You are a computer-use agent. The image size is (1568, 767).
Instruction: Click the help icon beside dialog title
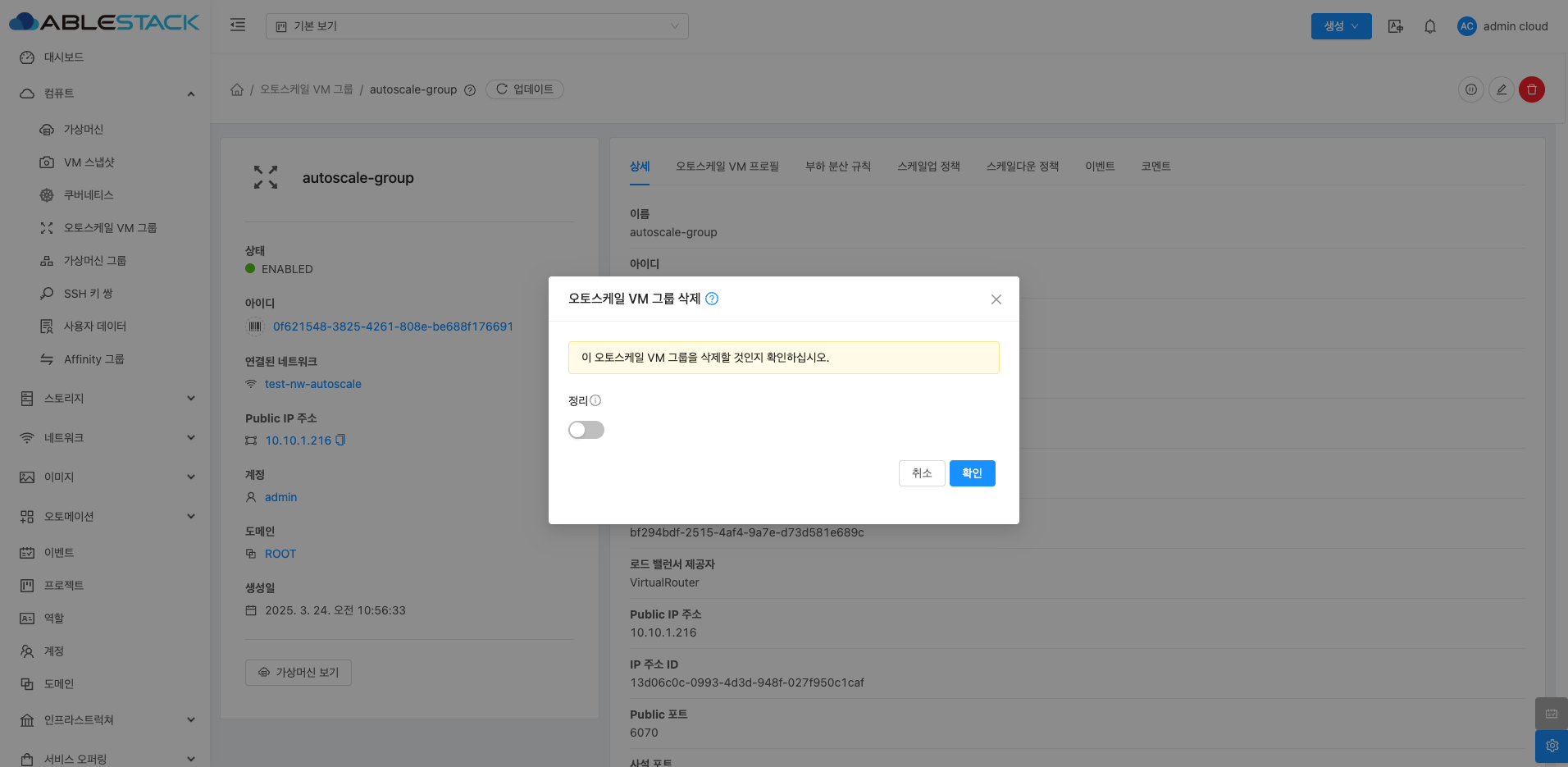pyautogui.click(x=712, y=299)
